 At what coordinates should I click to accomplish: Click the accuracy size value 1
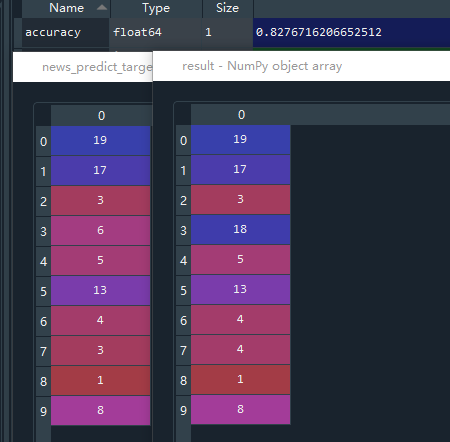pos(227,32)
